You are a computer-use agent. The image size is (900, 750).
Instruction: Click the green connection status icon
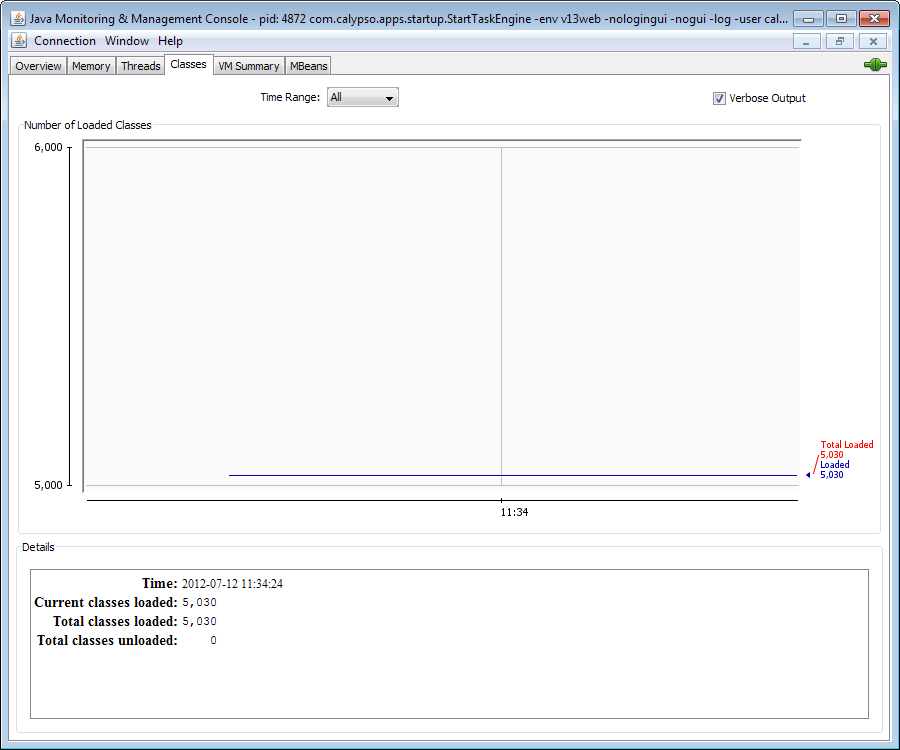click(x=875, y=65)
